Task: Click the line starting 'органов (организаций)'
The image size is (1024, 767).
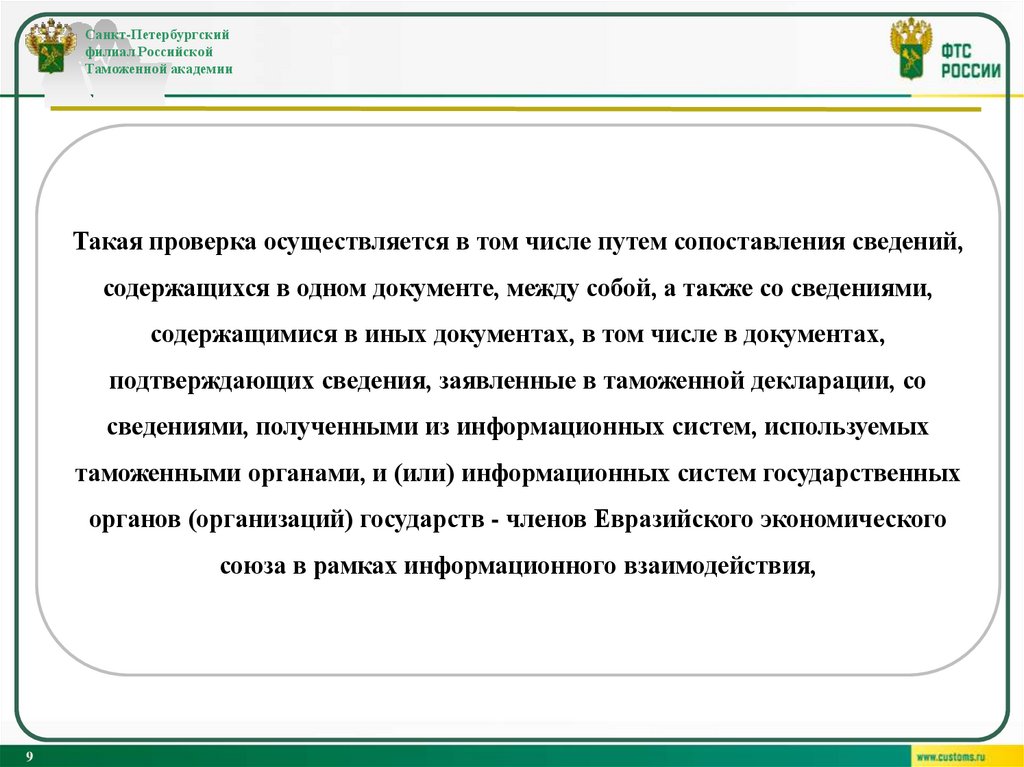Action: [x=518, y=520]
